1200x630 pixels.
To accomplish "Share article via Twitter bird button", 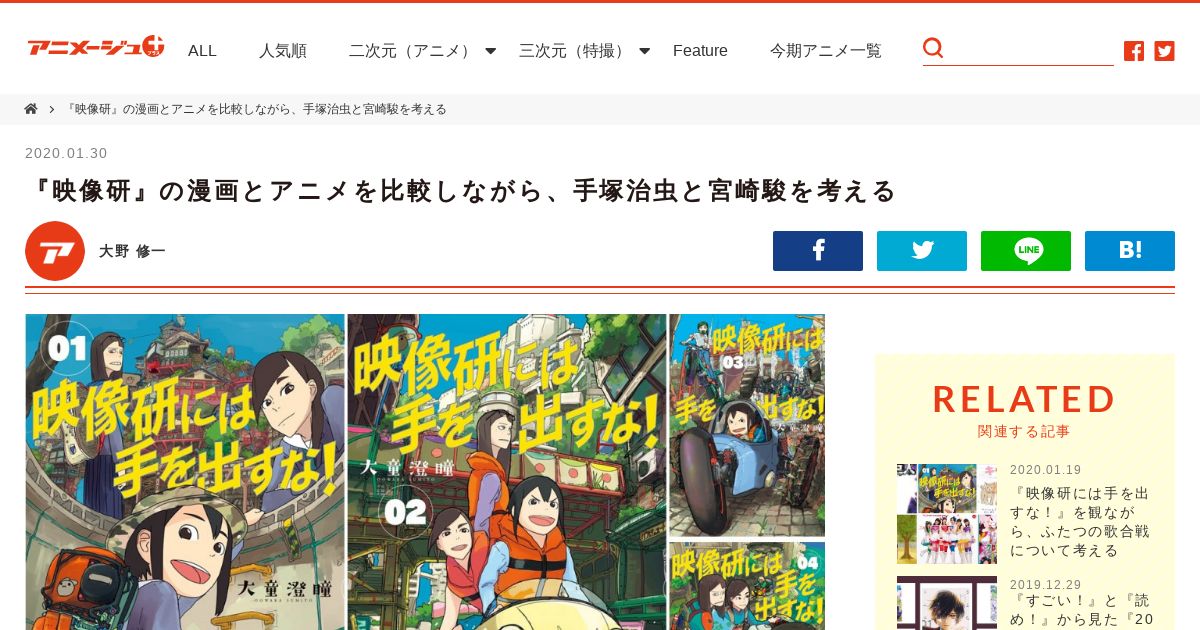I will coord(922,251).
